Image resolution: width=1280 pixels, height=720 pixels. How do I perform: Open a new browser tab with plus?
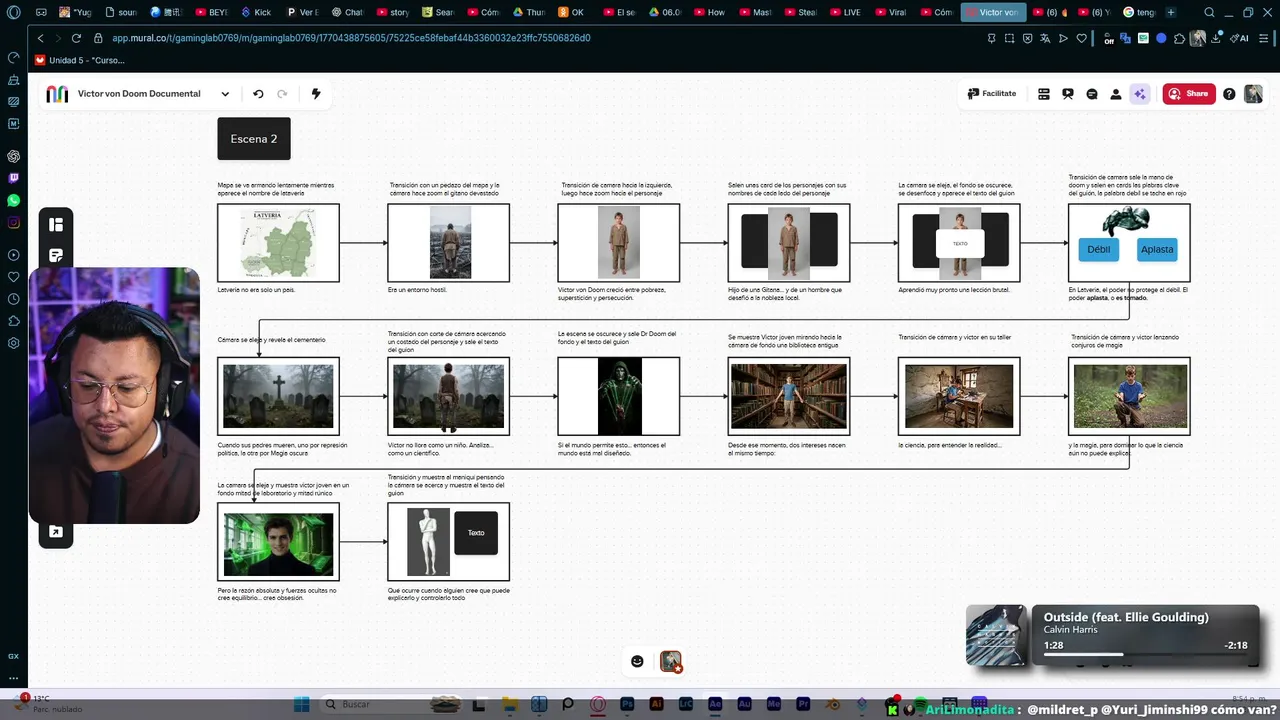(1170, 12)
